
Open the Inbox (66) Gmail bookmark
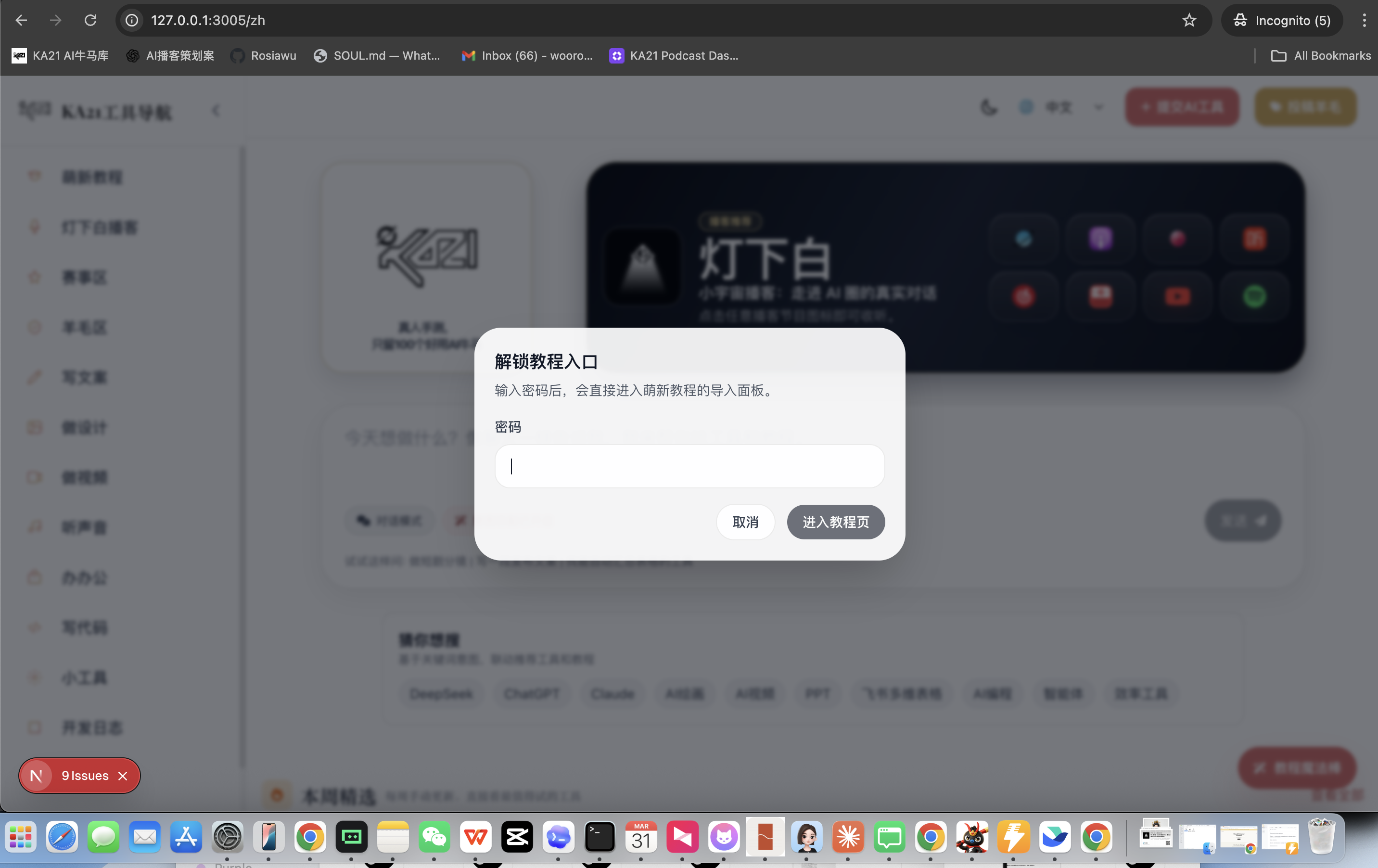pos(527,55)
